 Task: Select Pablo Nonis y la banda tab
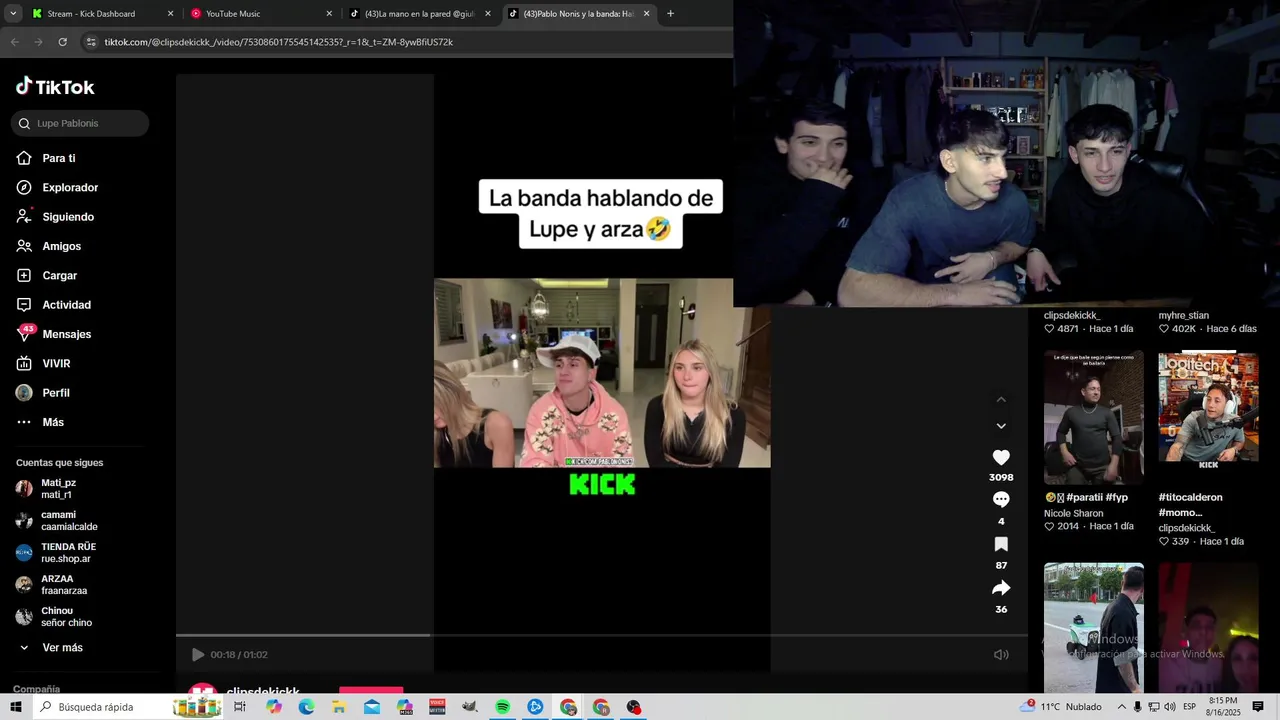(x=578, y=14)
